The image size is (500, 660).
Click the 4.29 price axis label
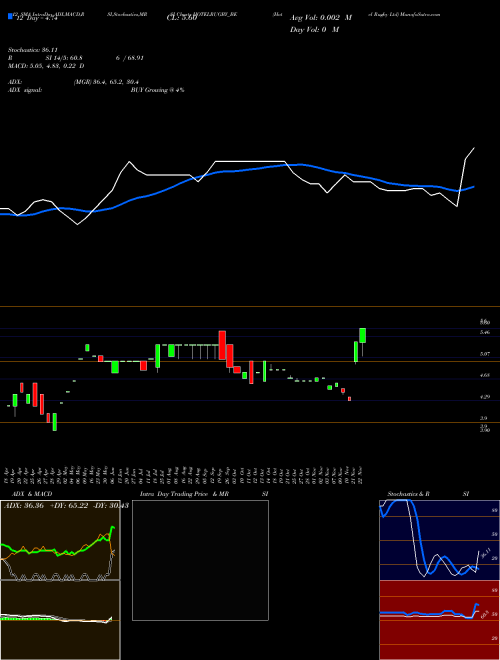[485, 397]
